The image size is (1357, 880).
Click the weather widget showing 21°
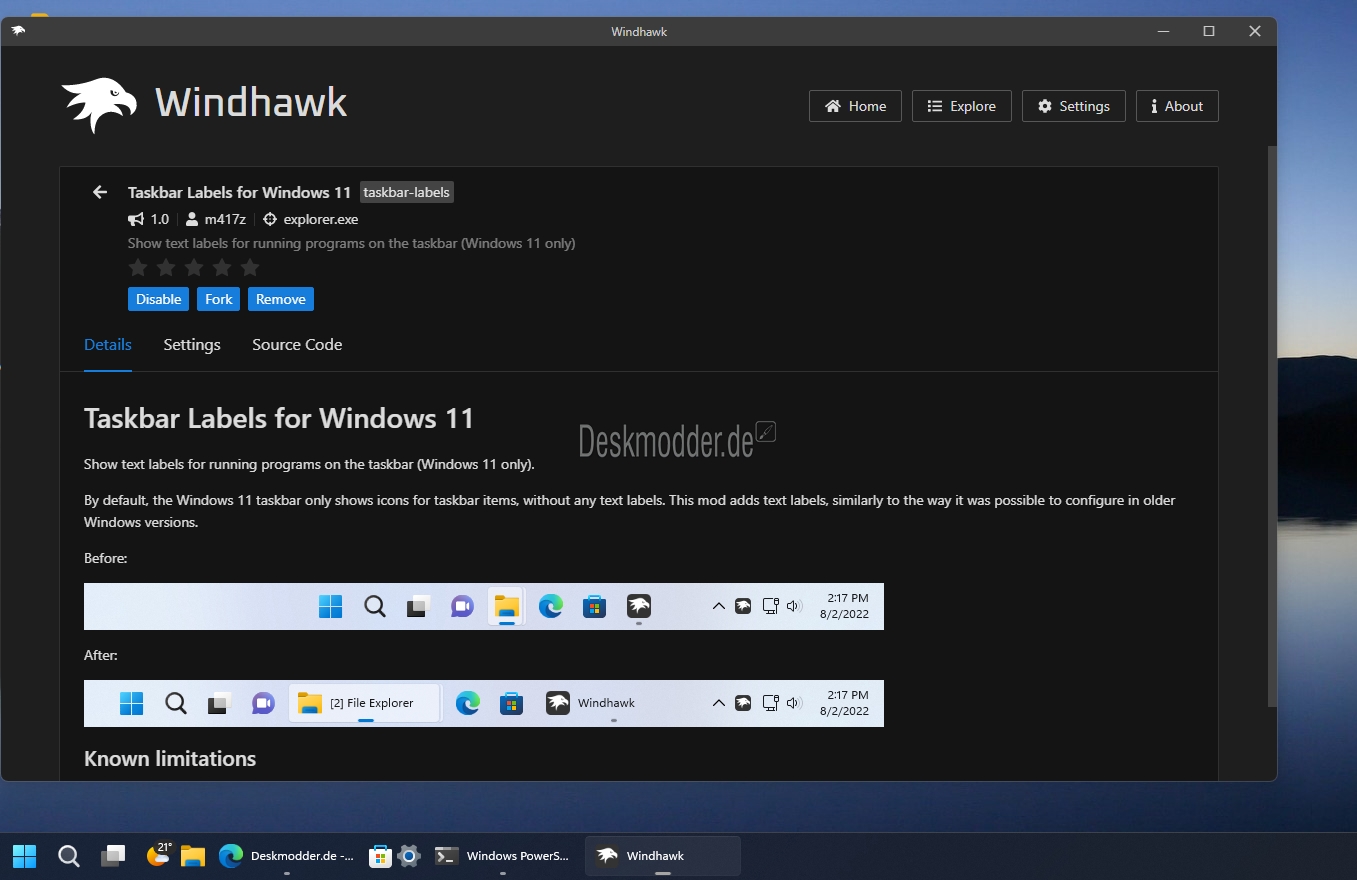click(x=159, y=854)
